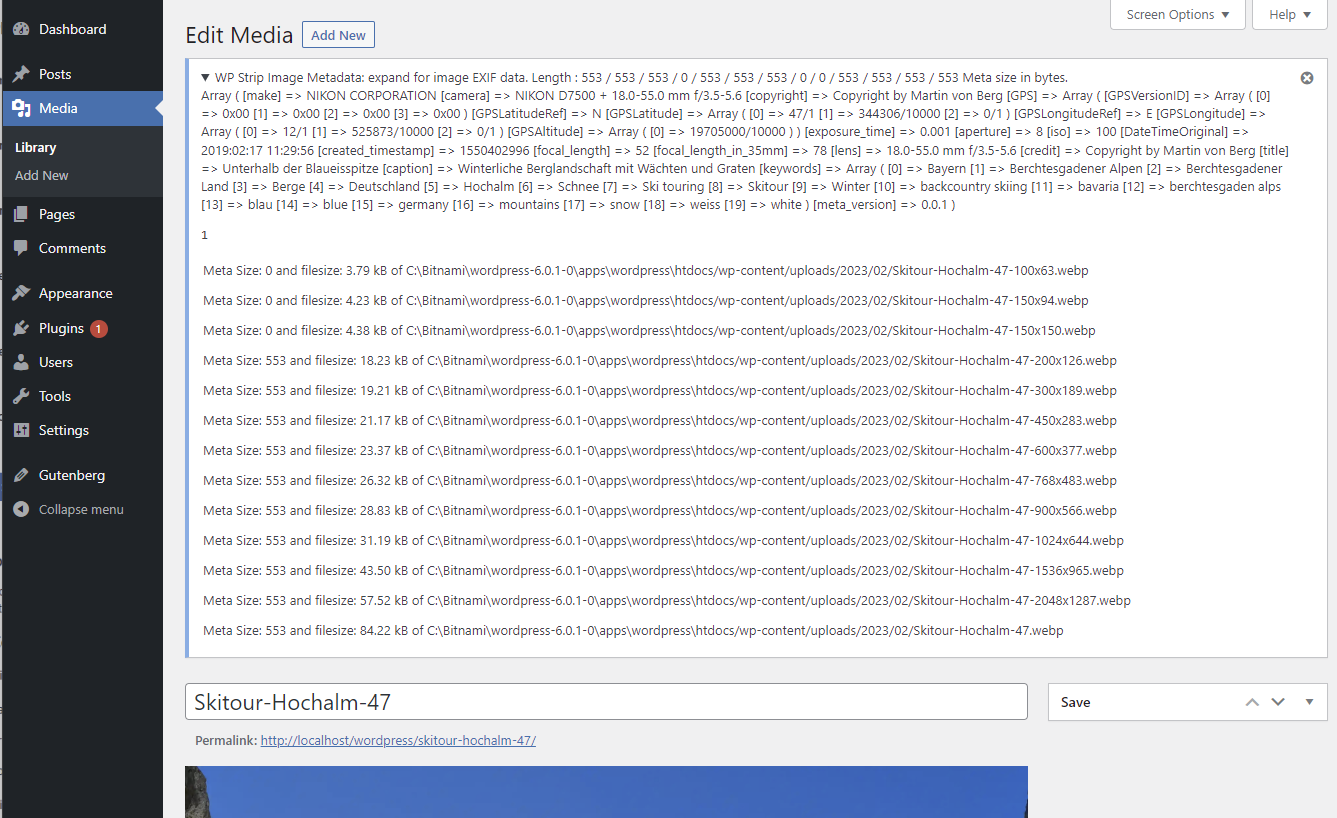Click the Collapse menu arrow icon
Screen dimensions: 1337x818
click(21, 509)
